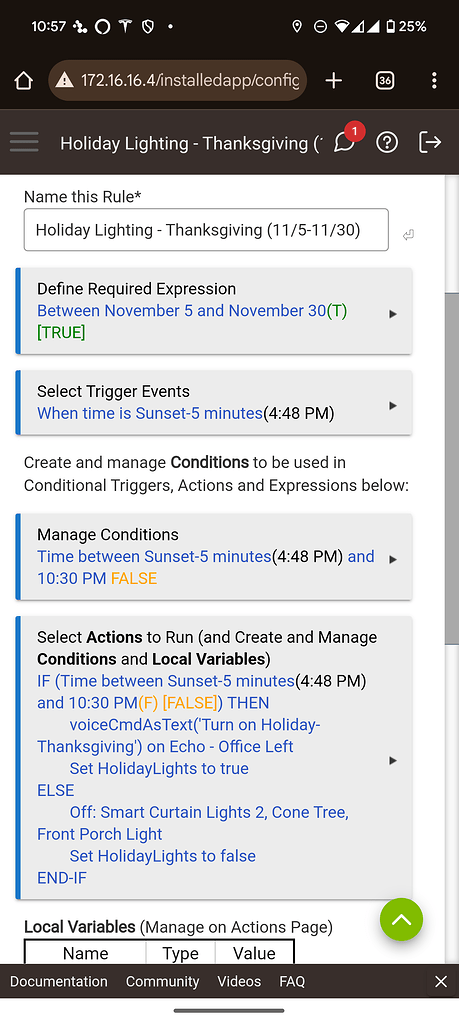Expand the Define Required Expression section

point(214,311)
